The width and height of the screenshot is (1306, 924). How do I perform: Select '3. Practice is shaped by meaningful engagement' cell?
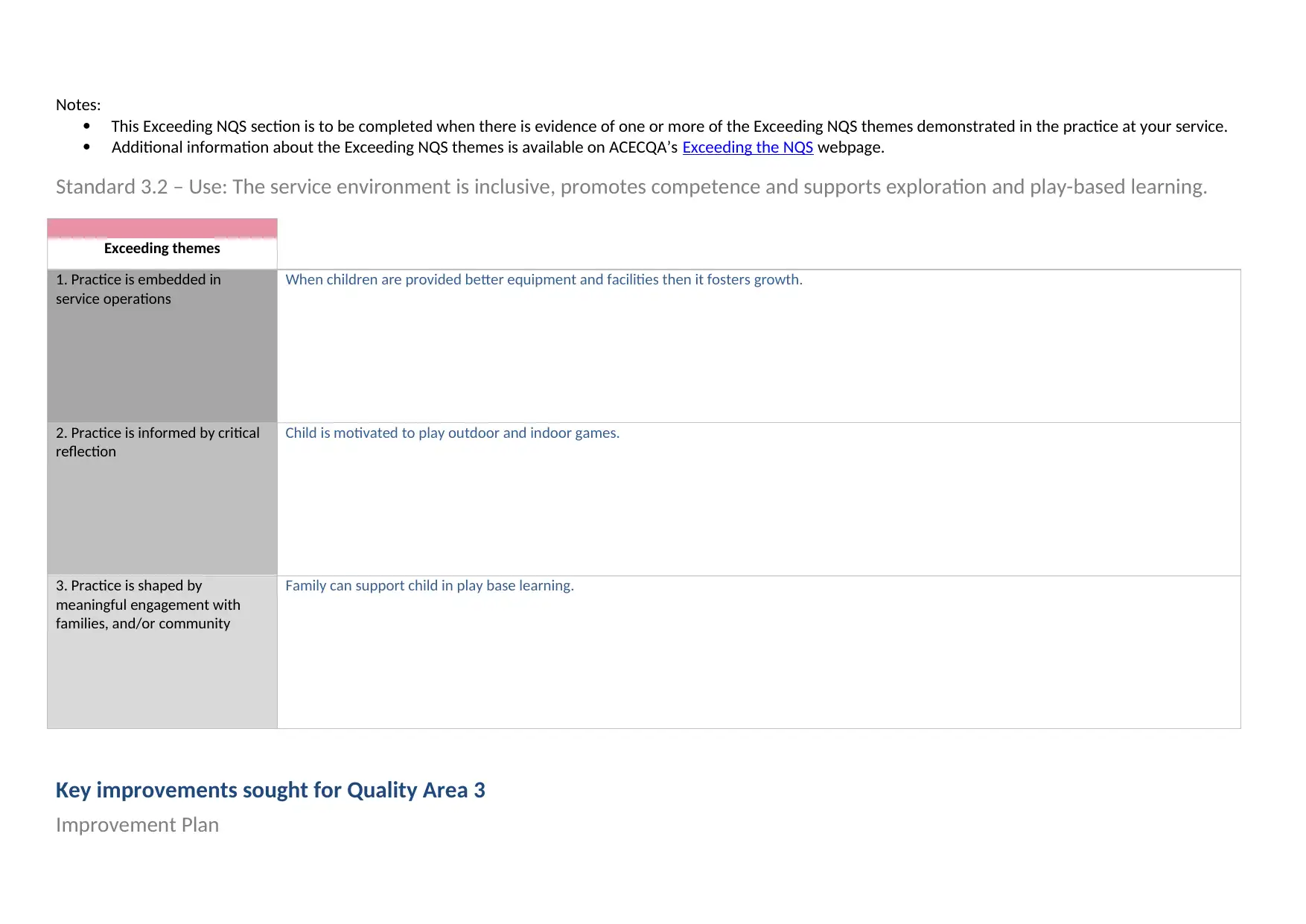[162, 652]
